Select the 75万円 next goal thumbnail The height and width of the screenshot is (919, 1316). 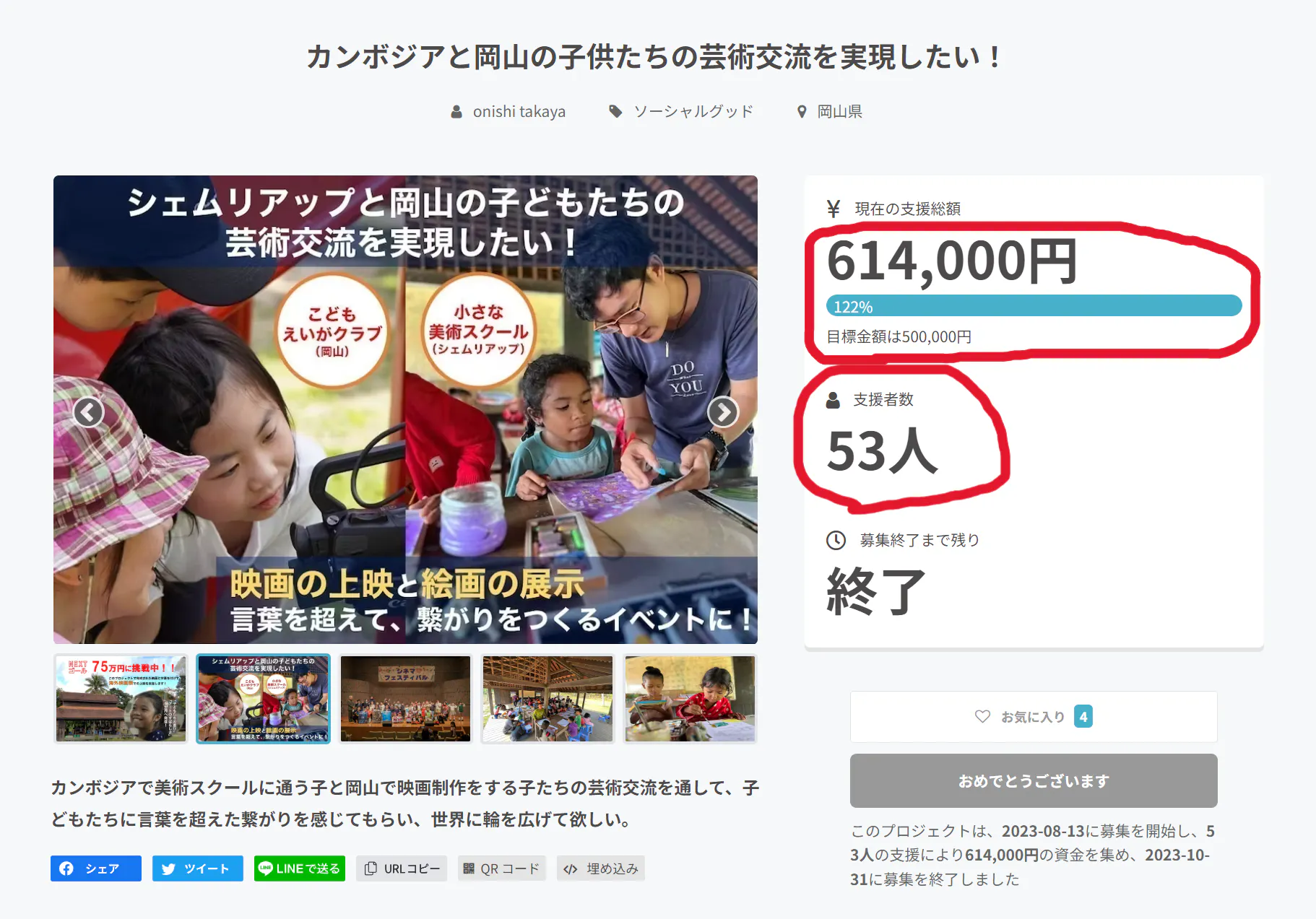coord(121,699)
